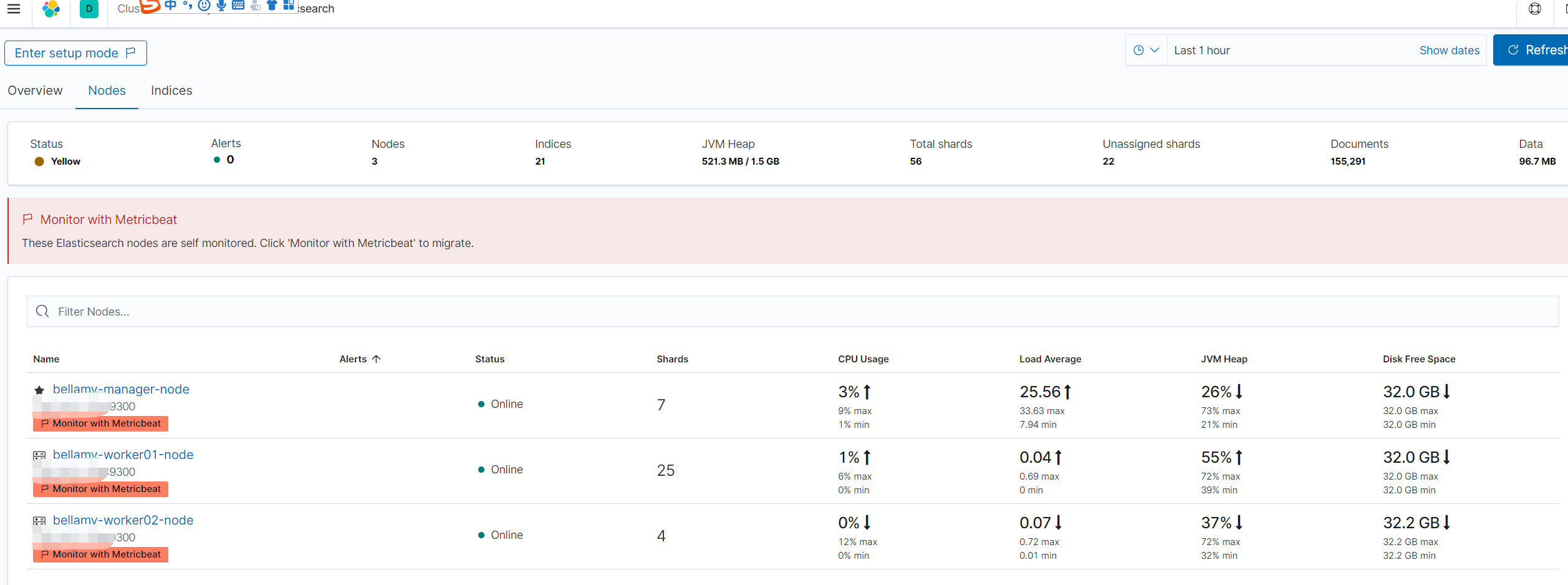Toggle the IME punctuation mode icon

click(187, 6)
